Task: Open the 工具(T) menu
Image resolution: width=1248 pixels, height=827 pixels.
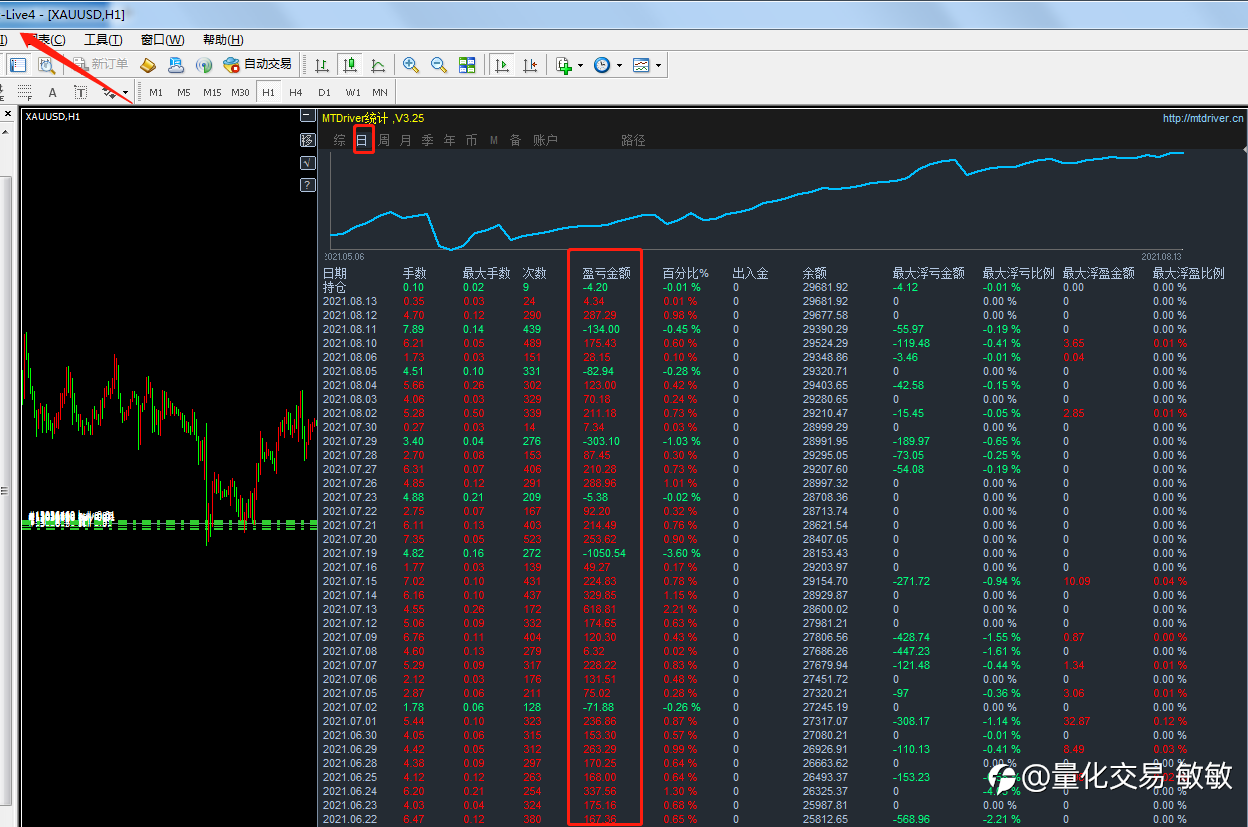Action: click(x=103, y=40)
